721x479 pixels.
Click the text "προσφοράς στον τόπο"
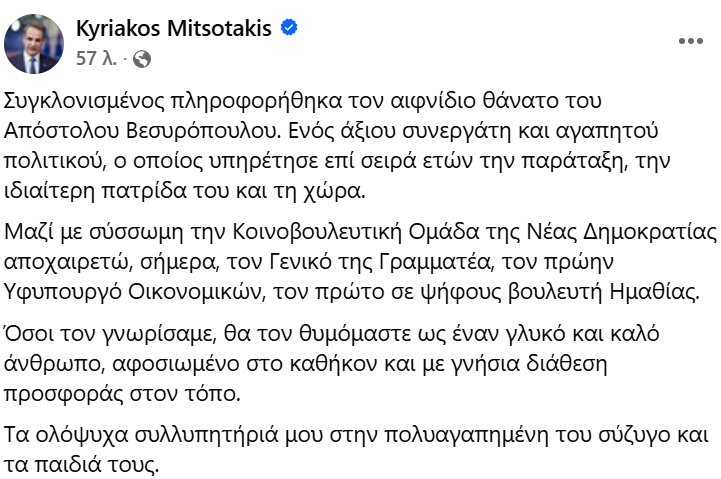122,394
